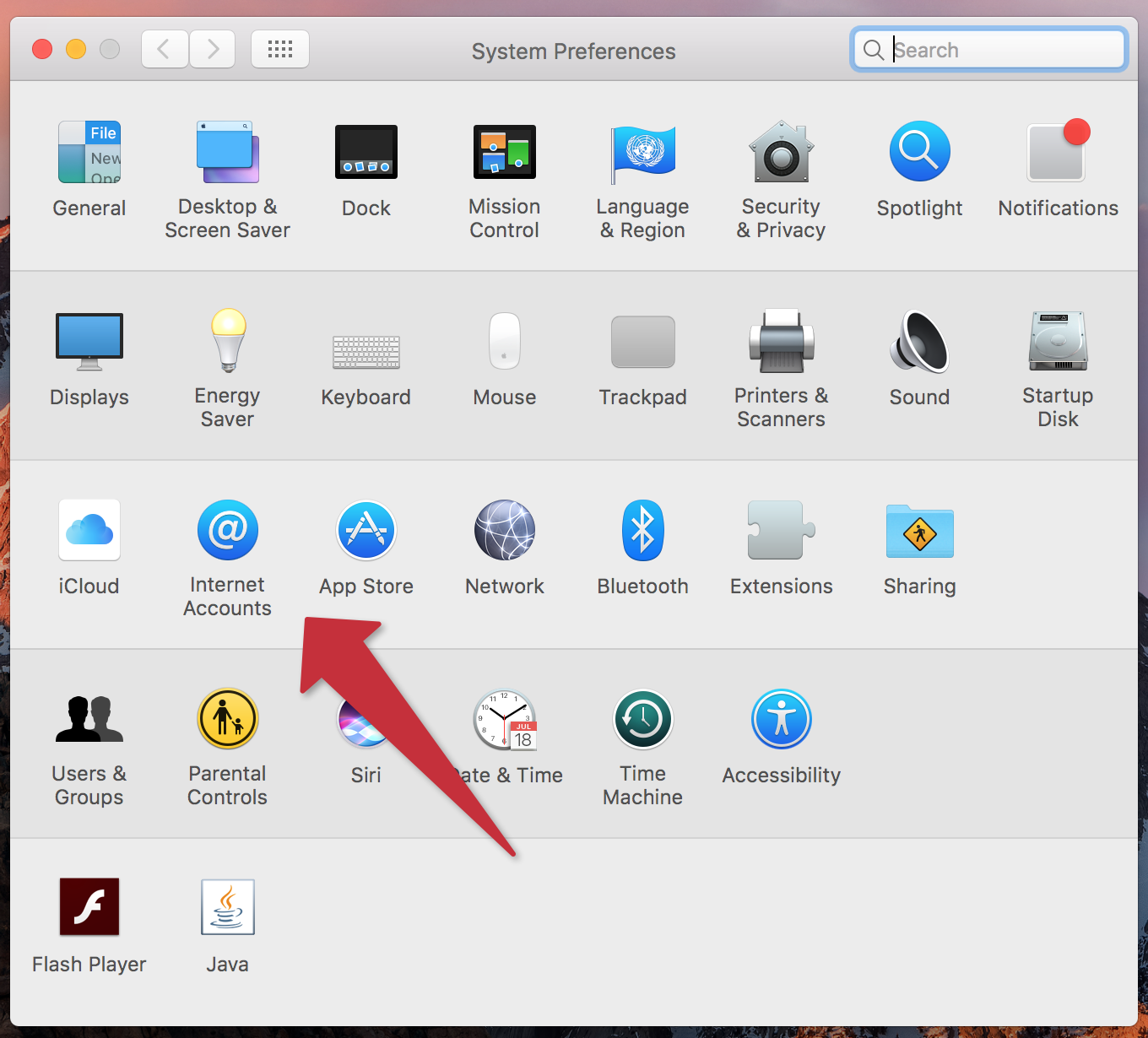Click the back navigation arrow button
Screen dimensions: 1148x1038
pyautogui.click(x=165, y=49)
